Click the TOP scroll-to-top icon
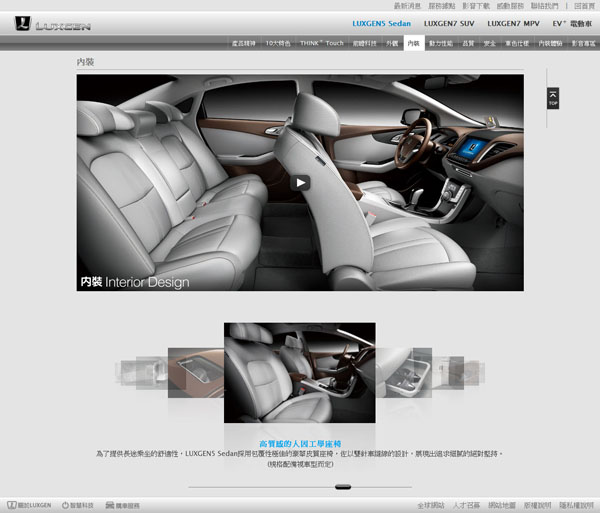This screenshot has width=600, height=513. tap(553, 98)
